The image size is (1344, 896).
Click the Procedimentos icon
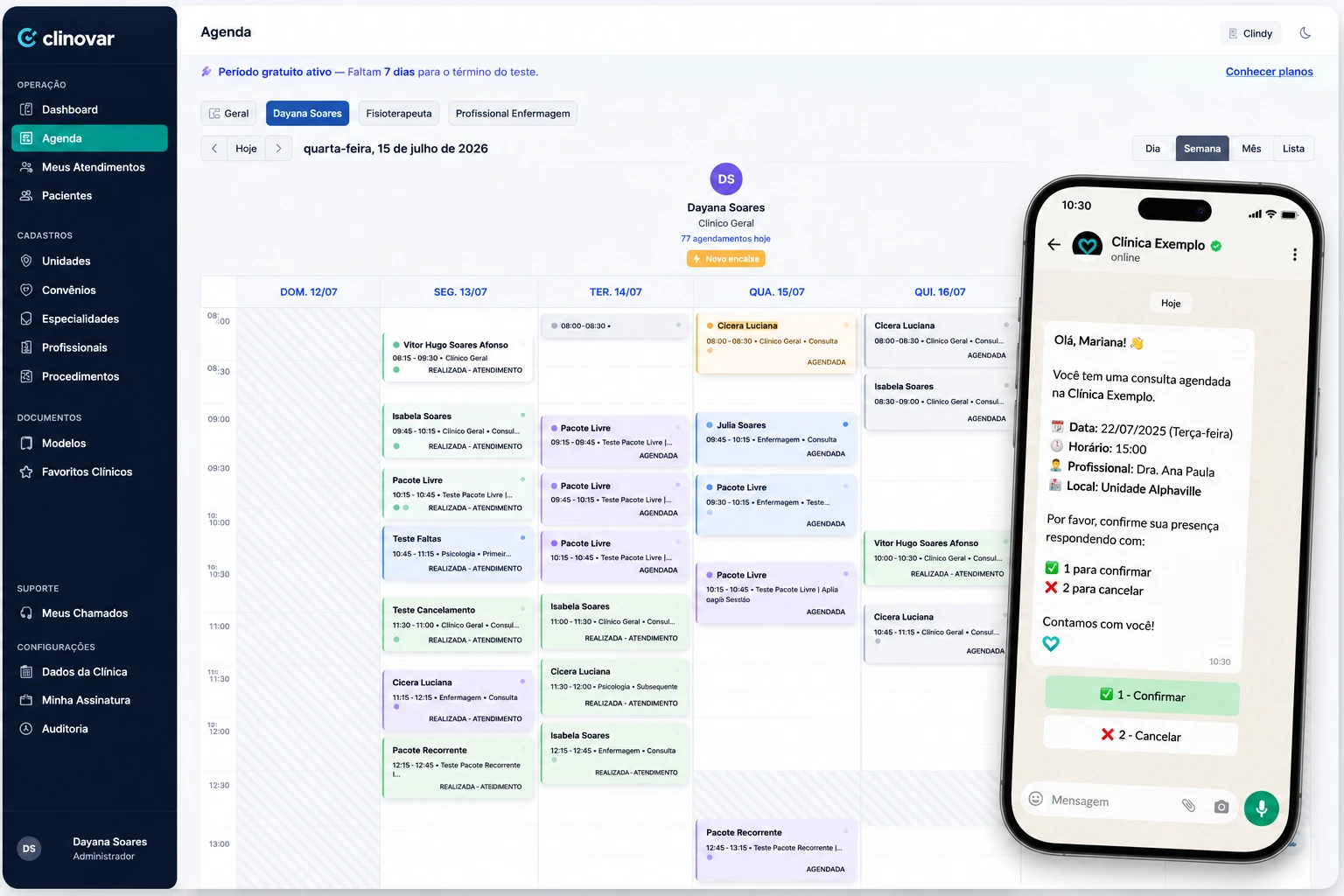[x=26, y=376]
